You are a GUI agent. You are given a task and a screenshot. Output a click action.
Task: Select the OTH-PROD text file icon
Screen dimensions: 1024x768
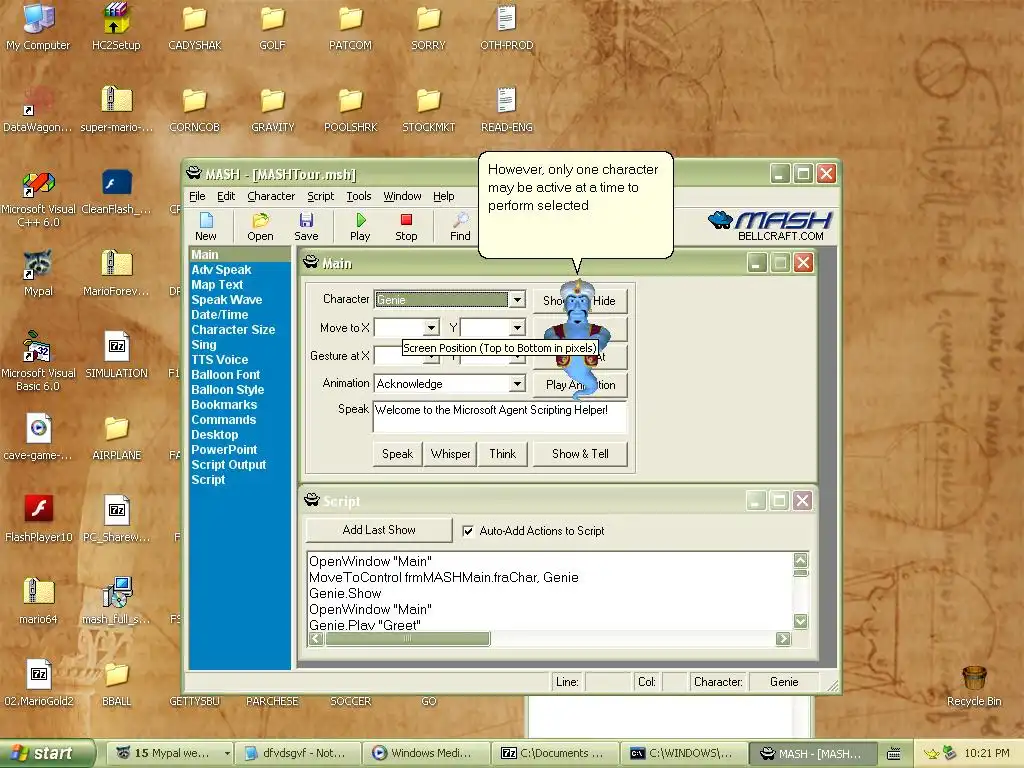[x=507, y=18]
